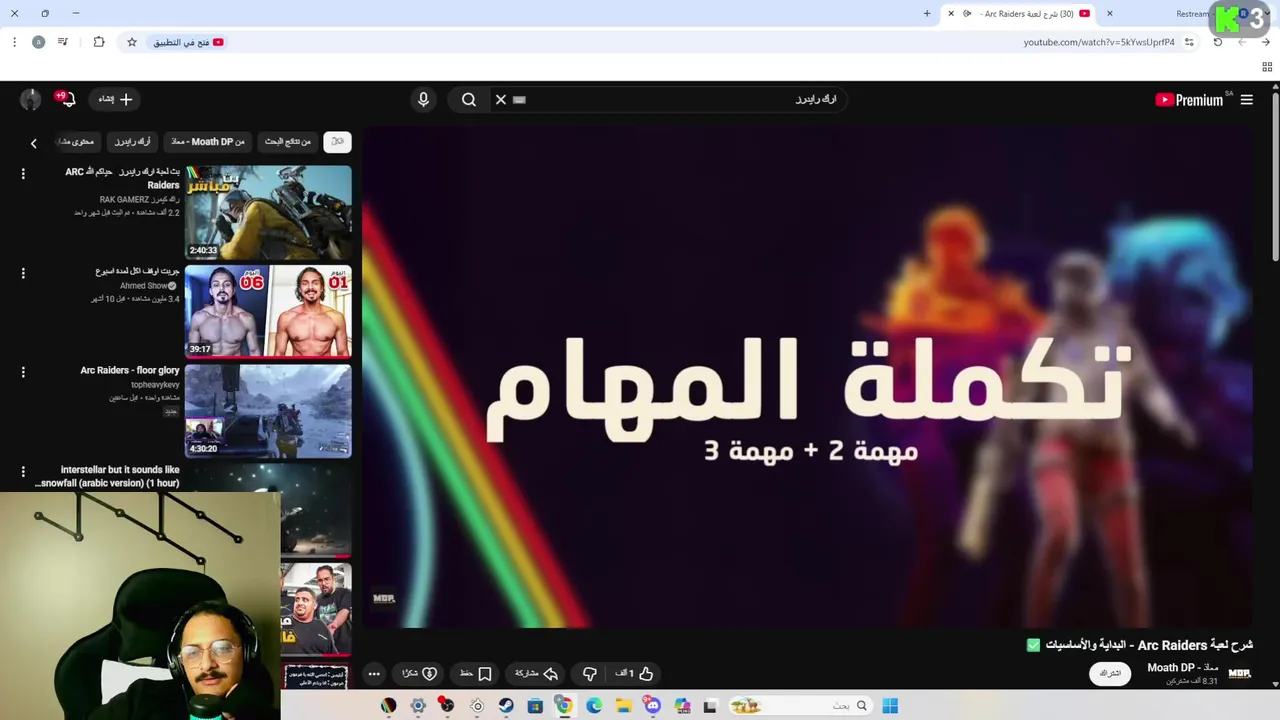This screenshot has height=720, width=1280.
Task: Open 'interstellar but it sounds like snowfall' title
Action: (107, 476)
